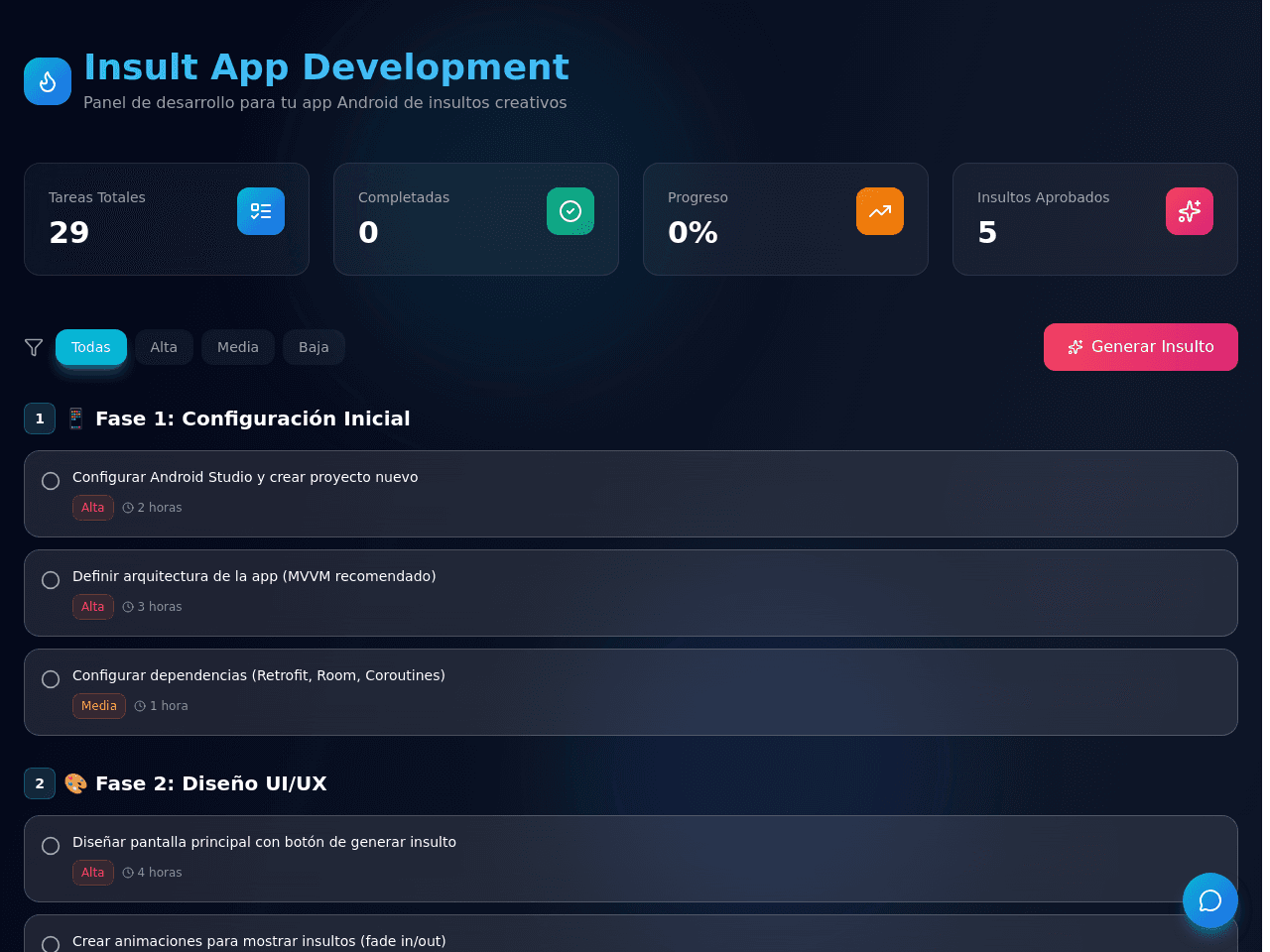Click the filter funnel icon
Viewport: 1270px width, 952px height.
click(x=34, y=347)
